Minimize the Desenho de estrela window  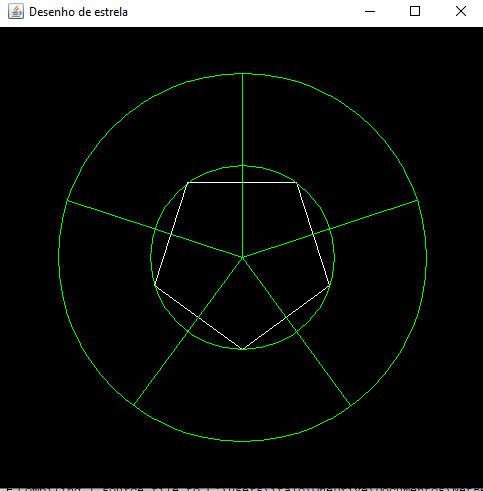point(370,12)
